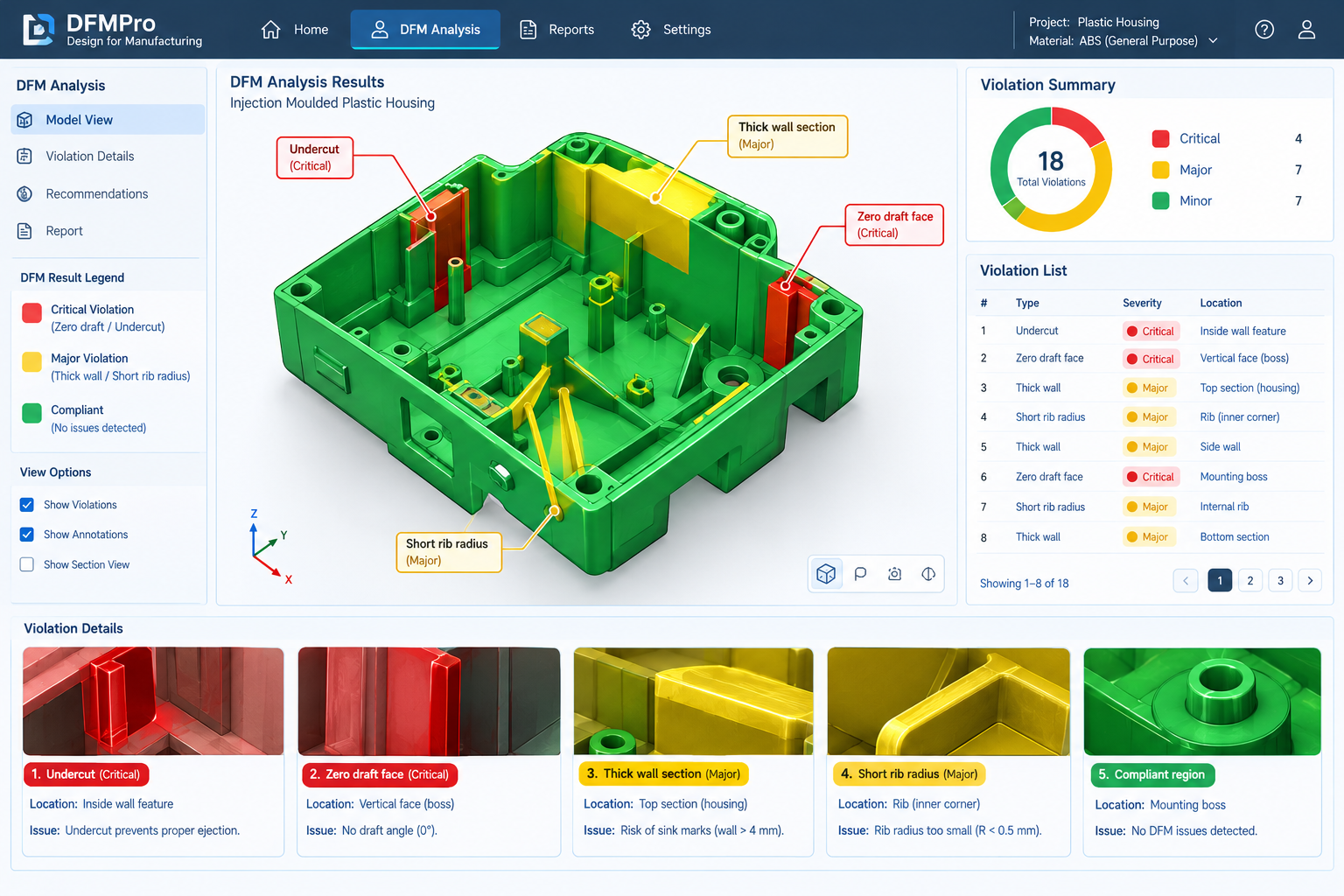Click the Minor green swatch in Violation Summary
Viewport: 1344px width, 896px height.
pyautogui.click(x=1161, y=200)
